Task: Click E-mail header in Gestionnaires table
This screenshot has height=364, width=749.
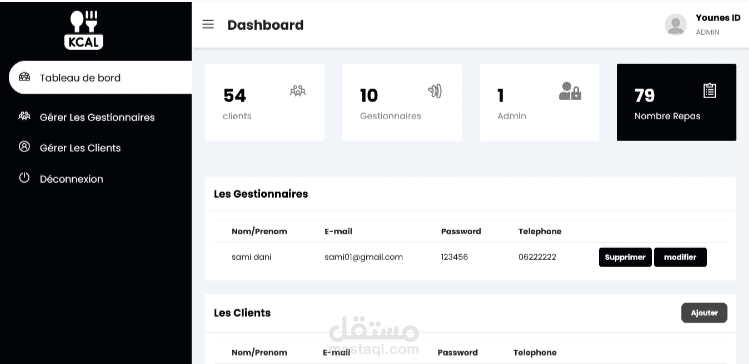Action: [x=338, y=231]
